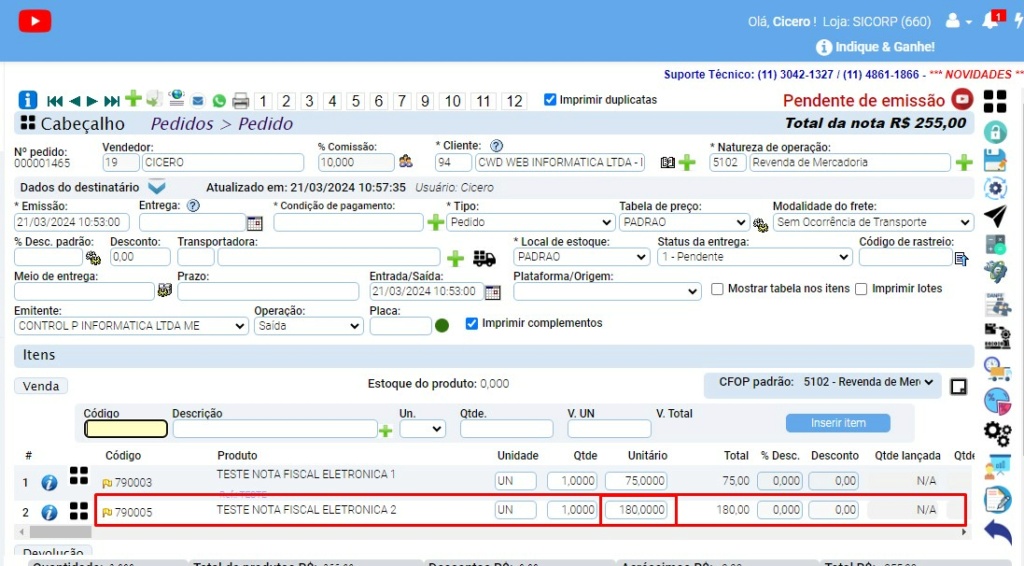1024x566 pixels.
Task: Open the note editing pencil icon
Action: pos(997,499)
